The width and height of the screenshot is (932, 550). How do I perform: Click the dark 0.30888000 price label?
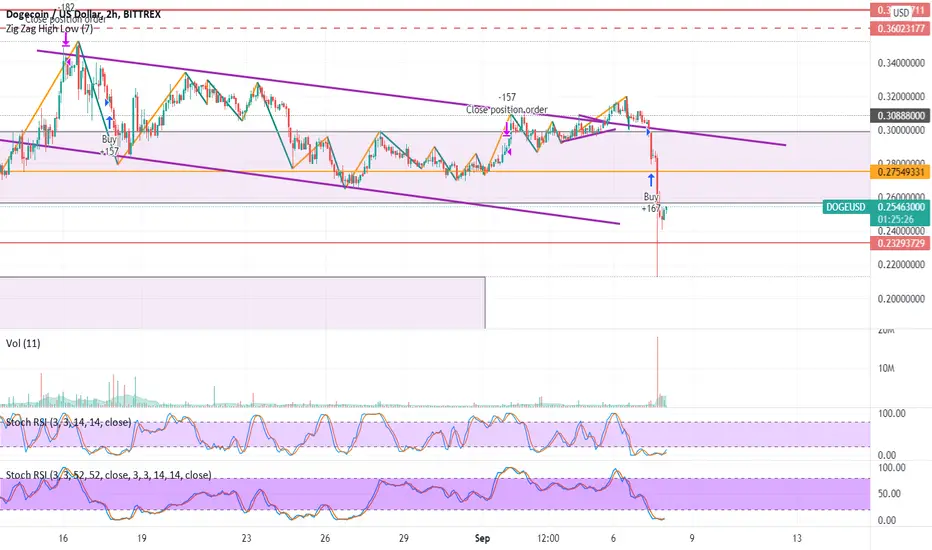[899, 116]
